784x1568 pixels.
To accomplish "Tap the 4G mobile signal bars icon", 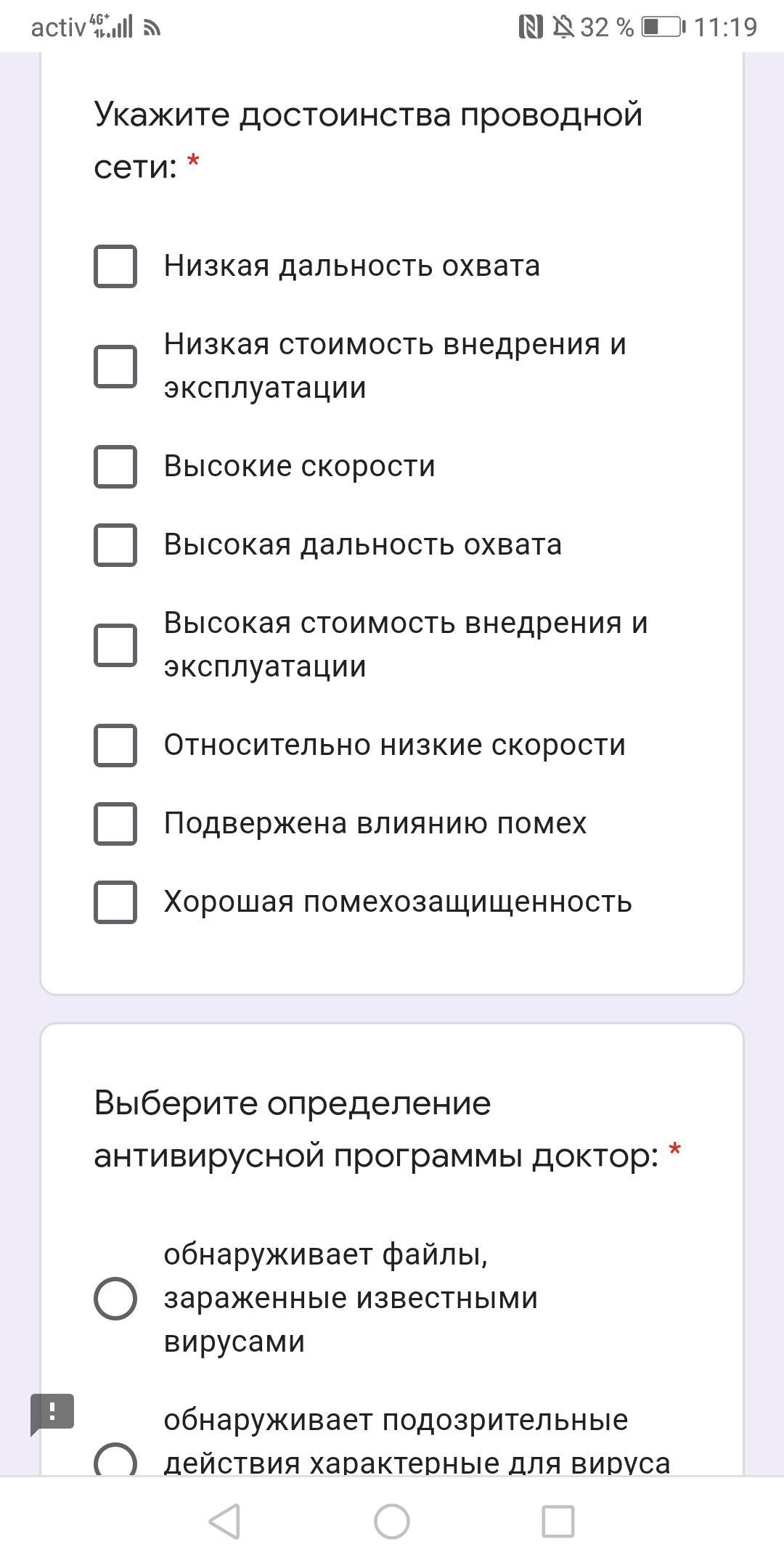I will [111, 27].
